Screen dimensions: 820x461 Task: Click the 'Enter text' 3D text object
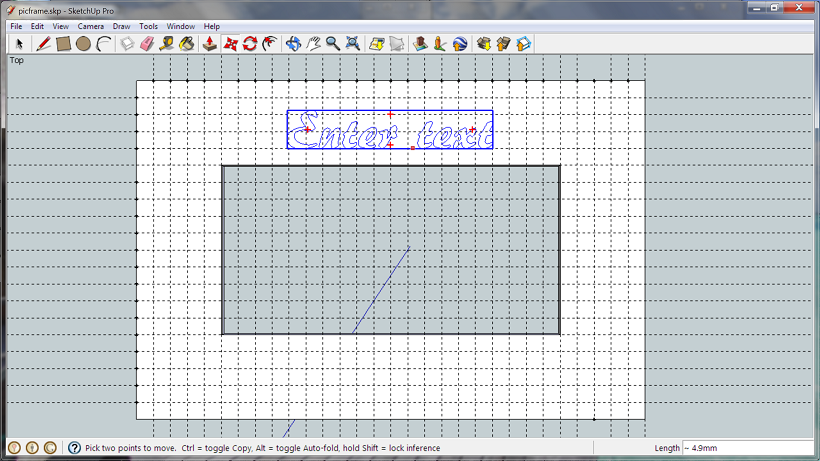(390, 130)
